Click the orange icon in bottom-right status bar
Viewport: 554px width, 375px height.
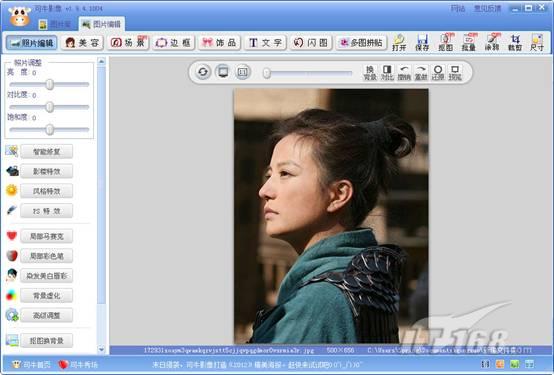point(500,364)
